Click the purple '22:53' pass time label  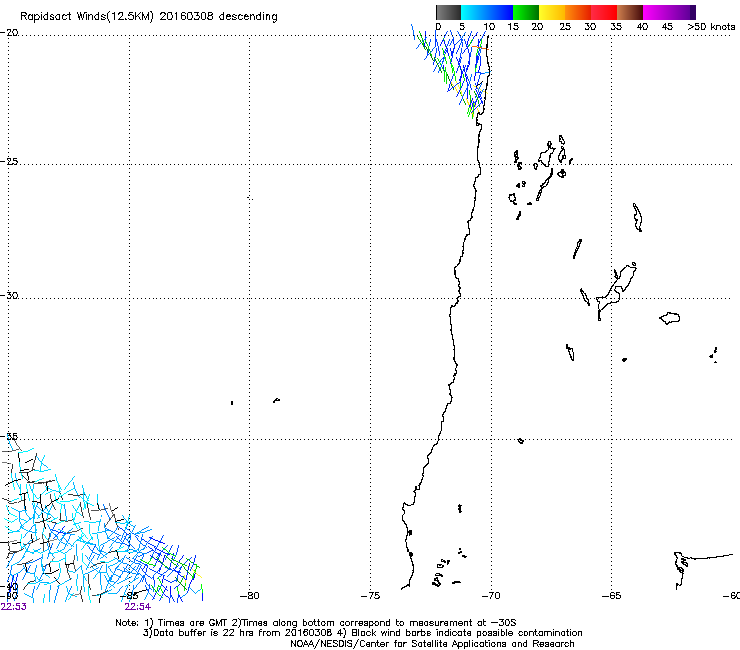pyautogui.click(x=14, y=607)
